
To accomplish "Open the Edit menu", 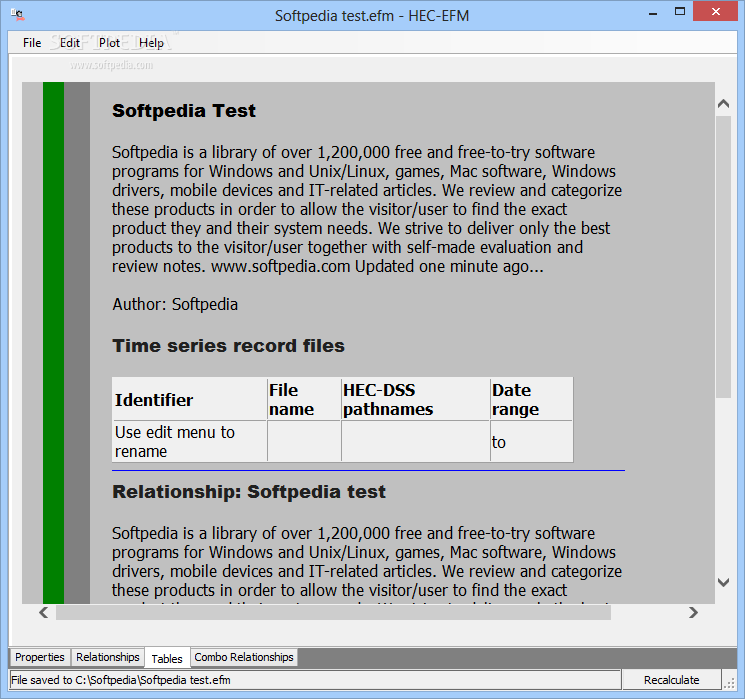I will [x=70, y=43].
